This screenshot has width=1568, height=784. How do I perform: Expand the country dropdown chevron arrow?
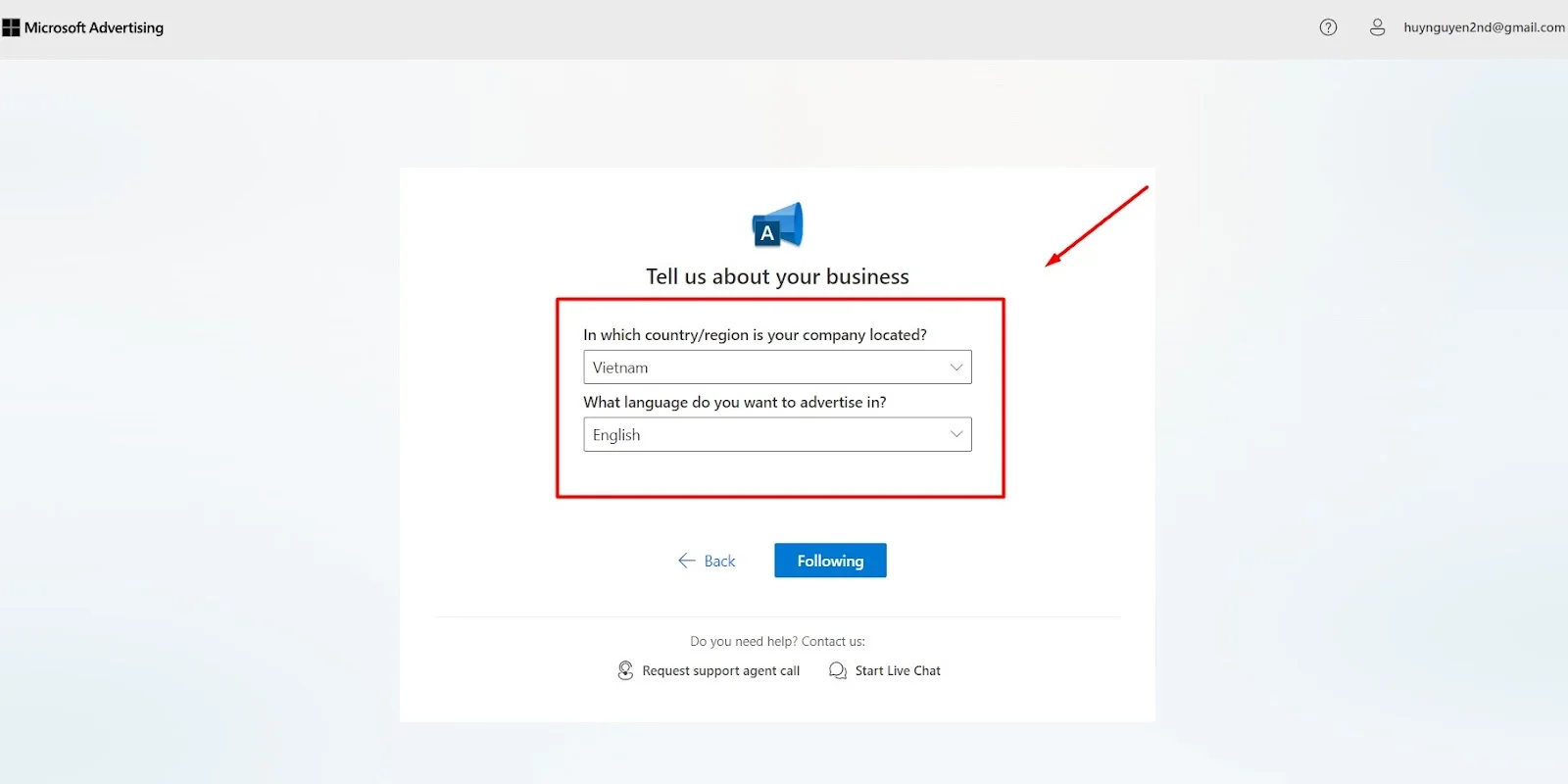click(956, 367)
